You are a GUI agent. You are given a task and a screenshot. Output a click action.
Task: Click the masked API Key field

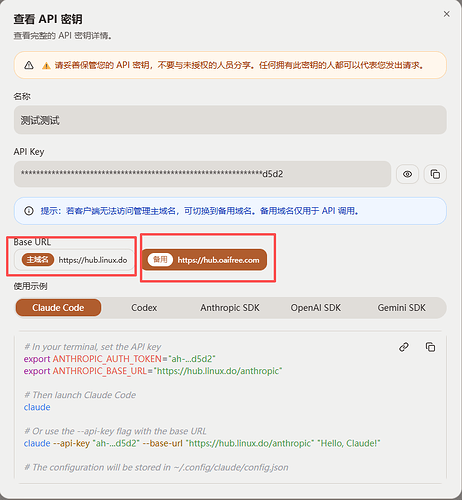(202, 174)
